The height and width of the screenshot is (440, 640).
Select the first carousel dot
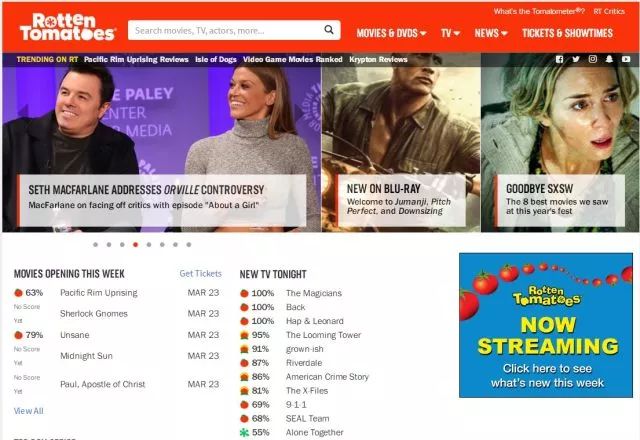pos(96,244)
